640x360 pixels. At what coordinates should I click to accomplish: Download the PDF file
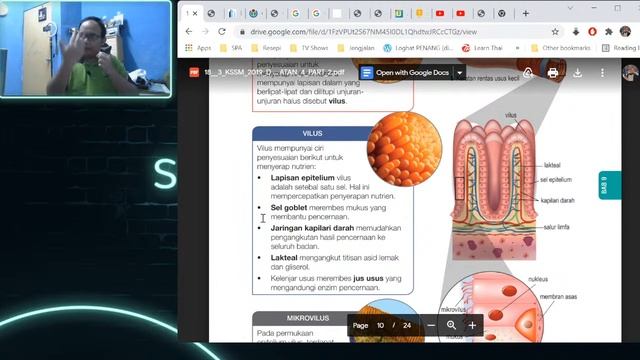coord(577,73)
